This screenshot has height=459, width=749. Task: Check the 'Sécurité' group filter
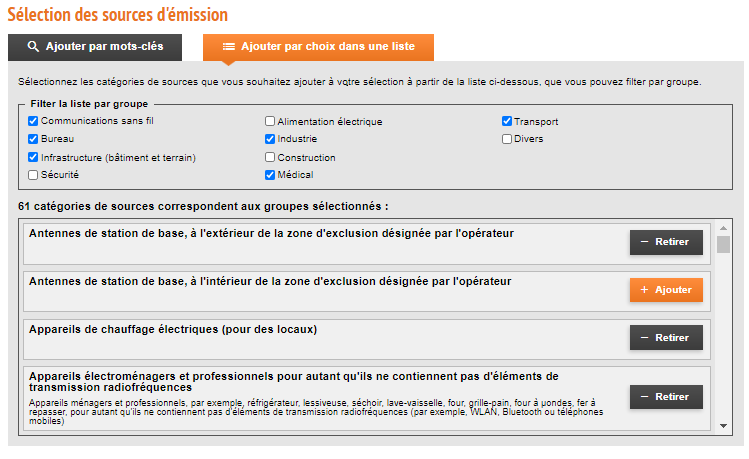[33, 175]
